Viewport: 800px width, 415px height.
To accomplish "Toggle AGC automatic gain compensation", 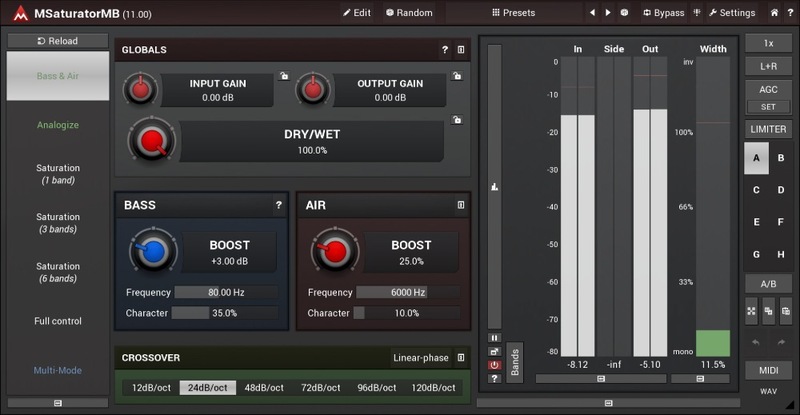I will click(x=768, y=89).
